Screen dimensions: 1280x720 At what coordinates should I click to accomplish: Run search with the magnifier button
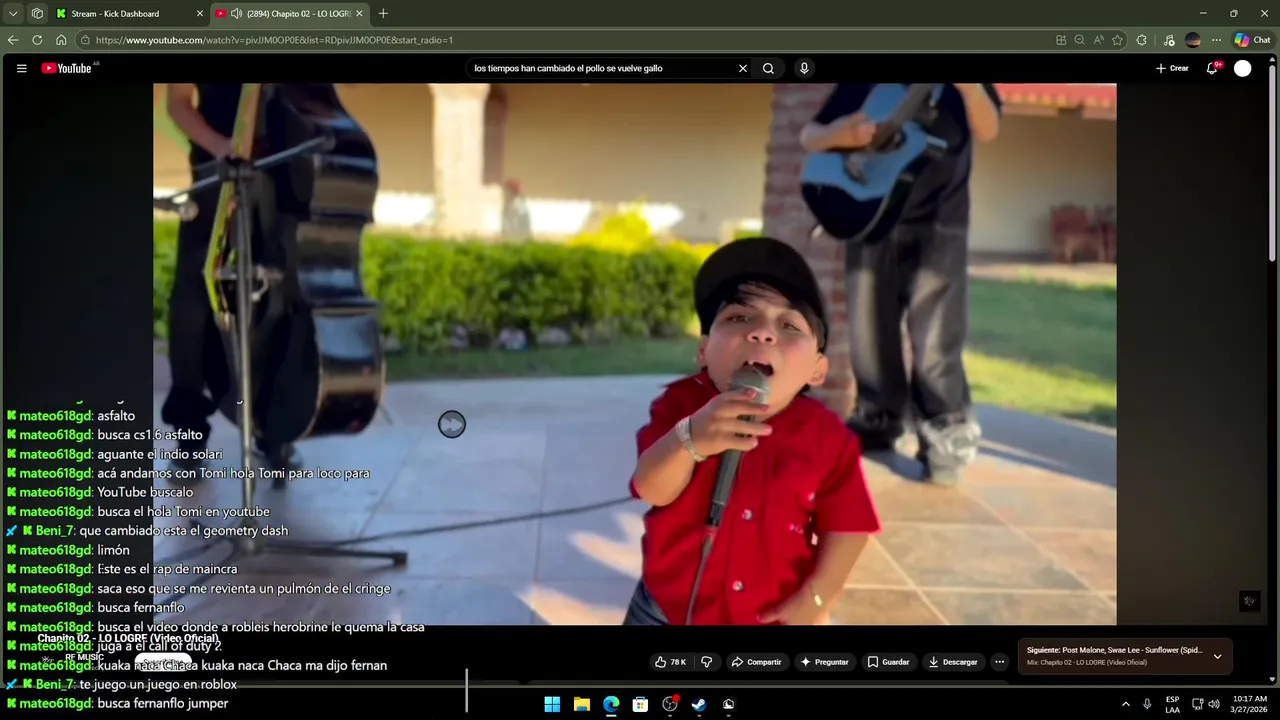(768, 68)
